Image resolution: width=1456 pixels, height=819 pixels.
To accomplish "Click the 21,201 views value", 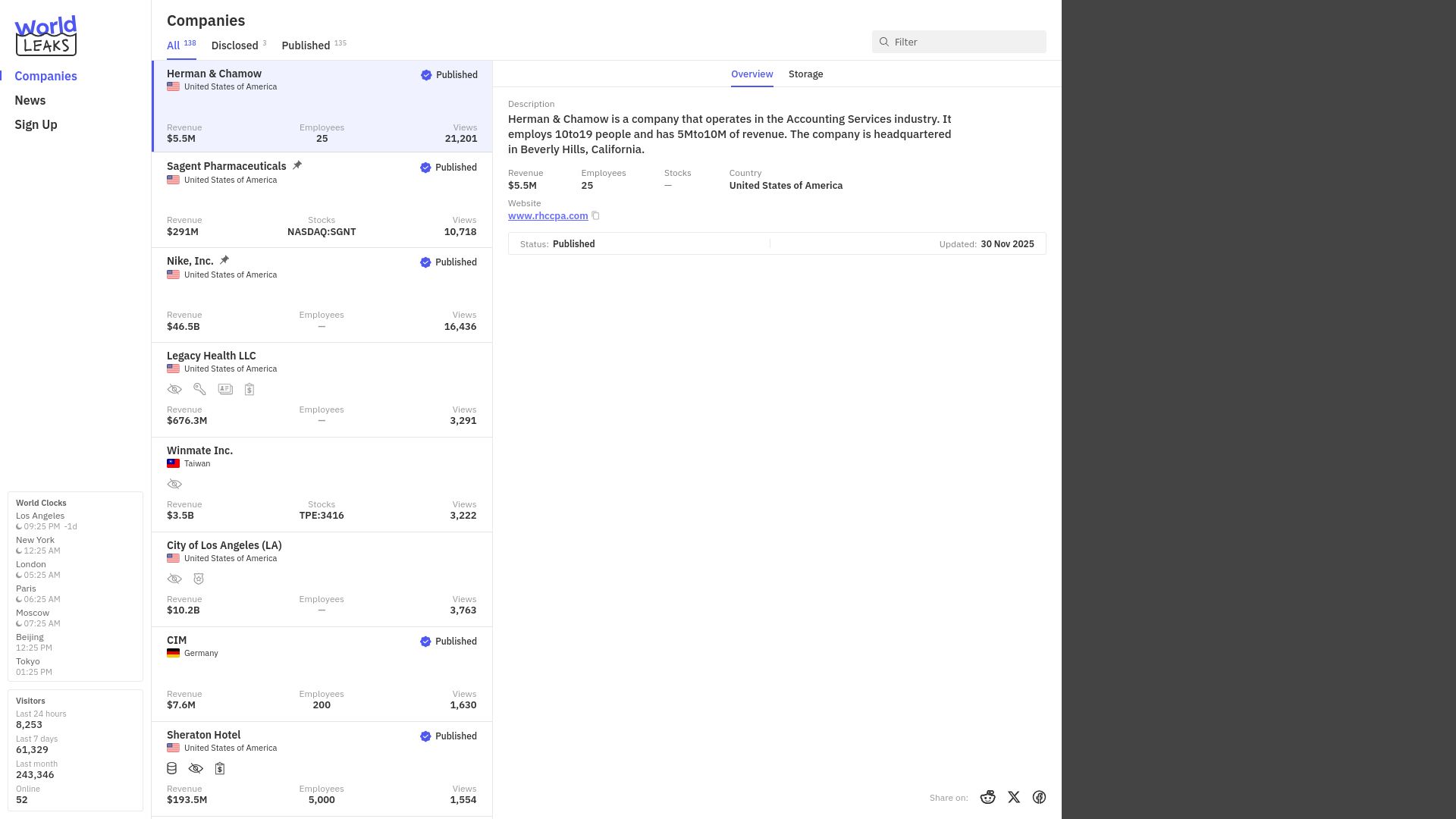I will point(461,139).
